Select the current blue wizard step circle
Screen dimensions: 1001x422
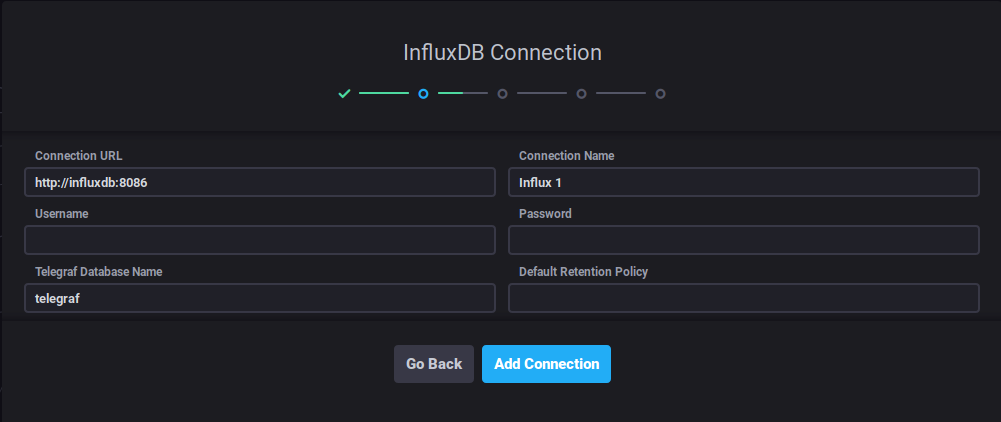423,94
